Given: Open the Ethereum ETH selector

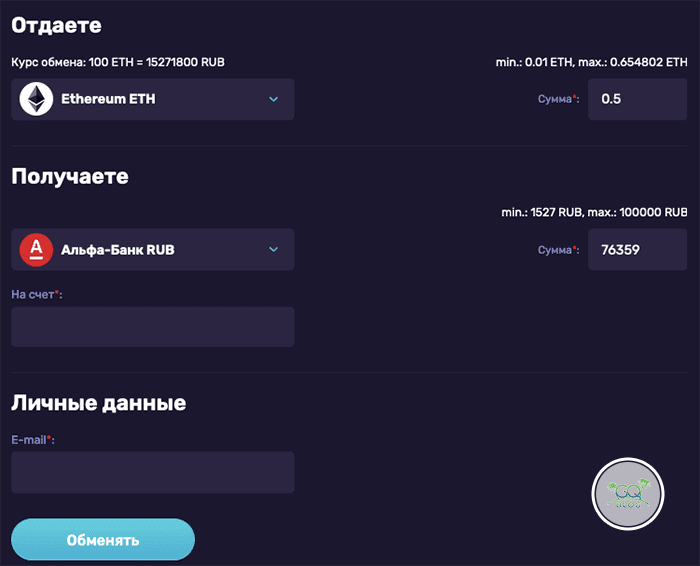Looking at the screenshot, I should tap(153, 99).
